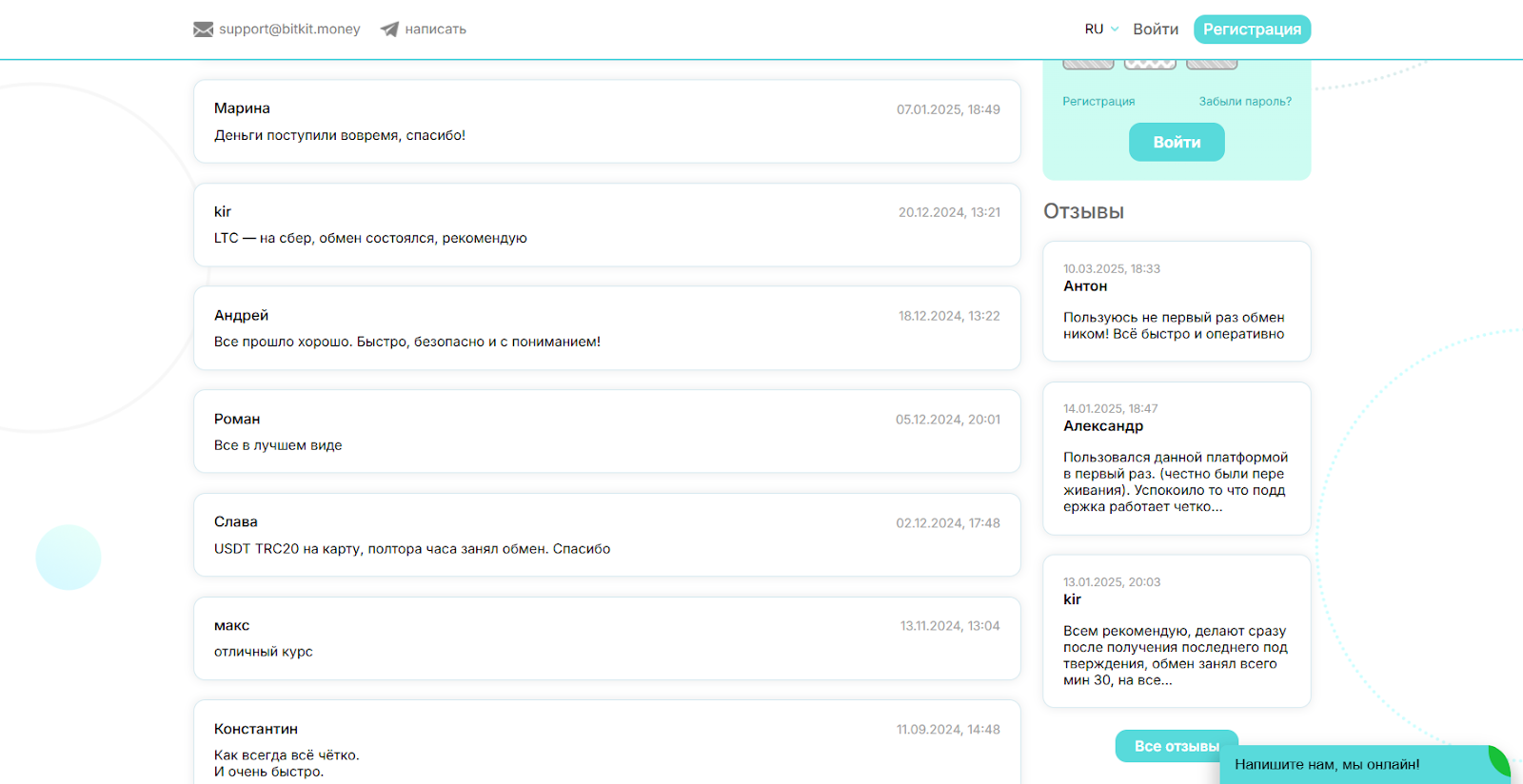Screen dimensions: 1523x784
Task: Click the date '05.12.2024, 20:01'
Action: point(948,420)
